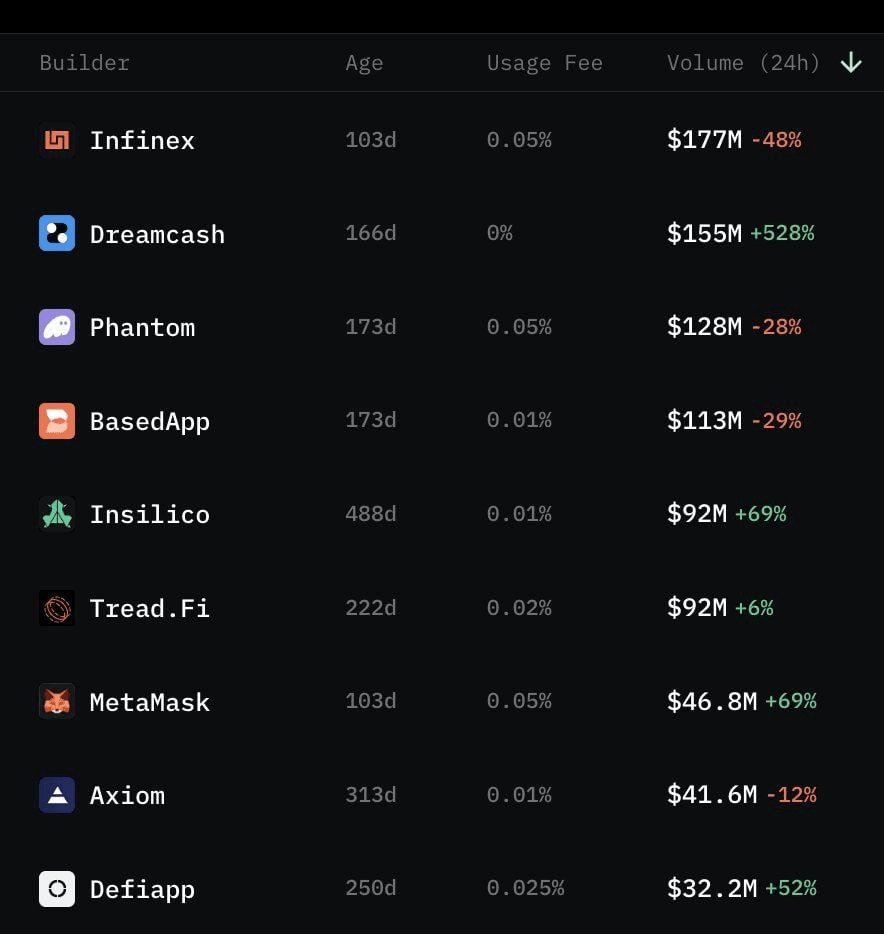Open the Dreamcash builder name link
The width and height of the screenshot is (884, 934).
pos(157,234)
